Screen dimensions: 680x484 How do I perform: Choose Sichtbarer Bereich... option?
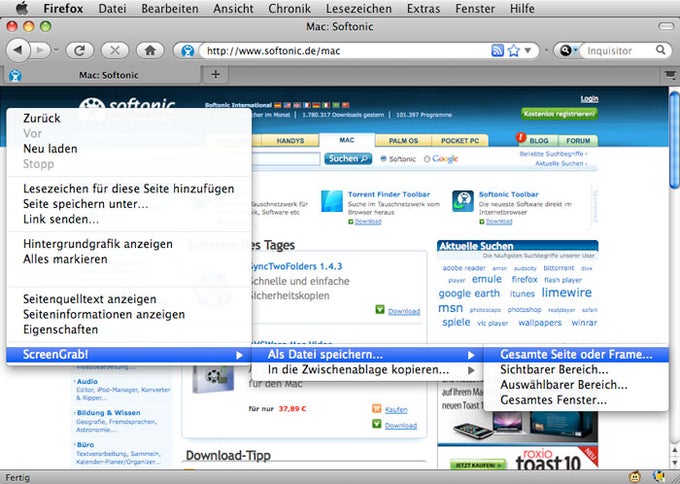576,370
